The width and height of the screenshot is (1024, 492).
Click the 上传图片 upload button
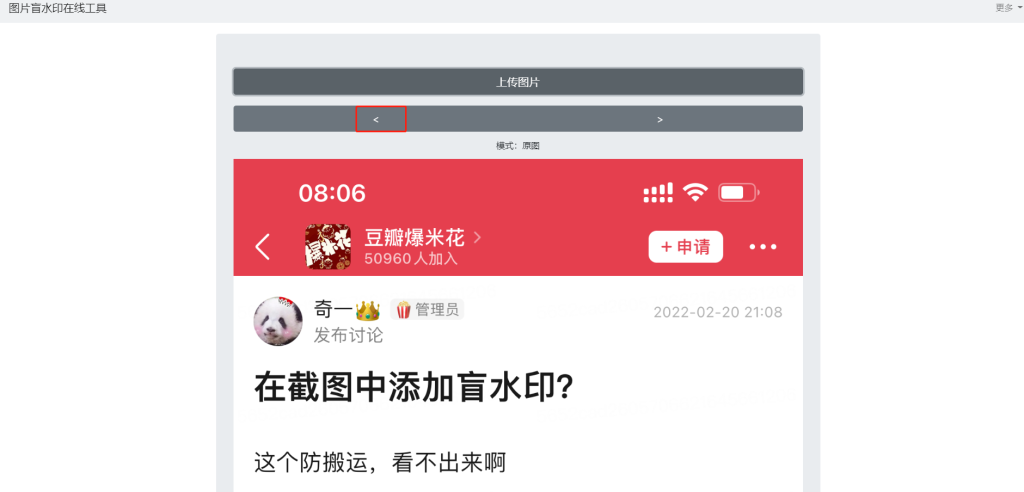pos(518,82)
